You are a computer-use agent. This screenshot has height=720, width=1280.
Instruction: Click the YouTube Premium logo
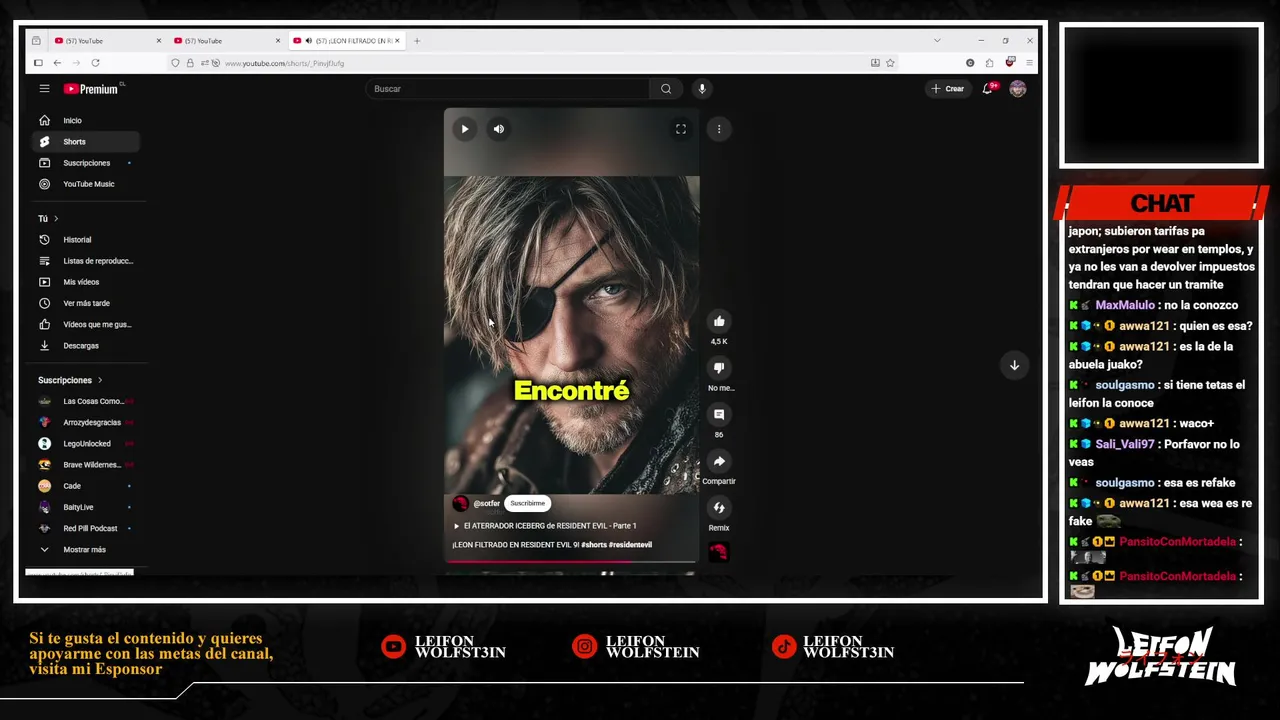[92, 89]
